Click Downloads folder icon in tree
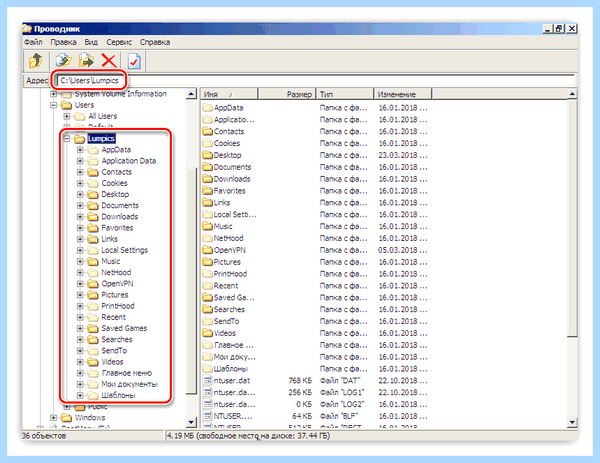600x463 pixels. tap(93, 217)
